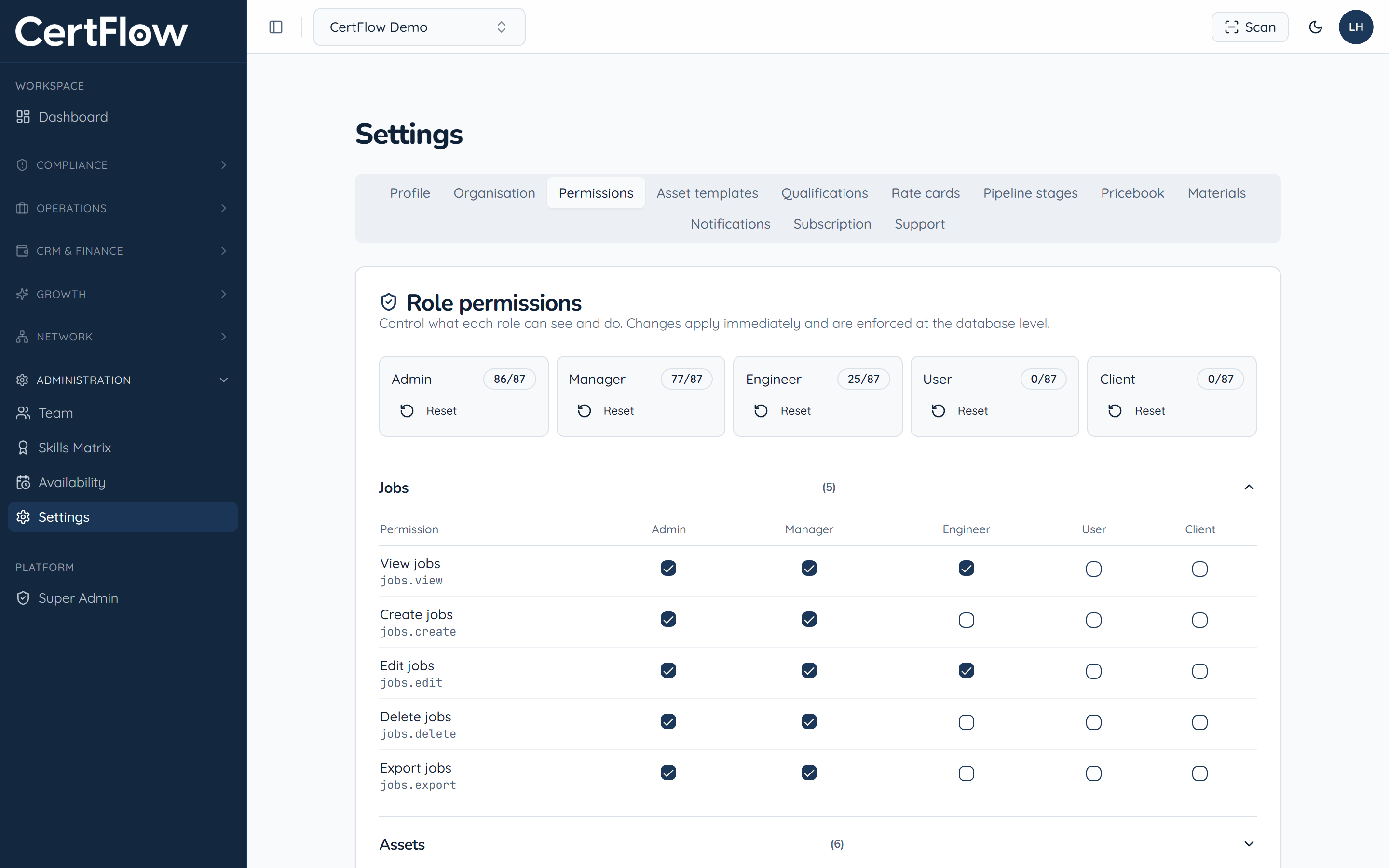1389x868 pixels.
Task: Open the Qualifications tab
Action: pyautogui.click(x=824, y=193)
